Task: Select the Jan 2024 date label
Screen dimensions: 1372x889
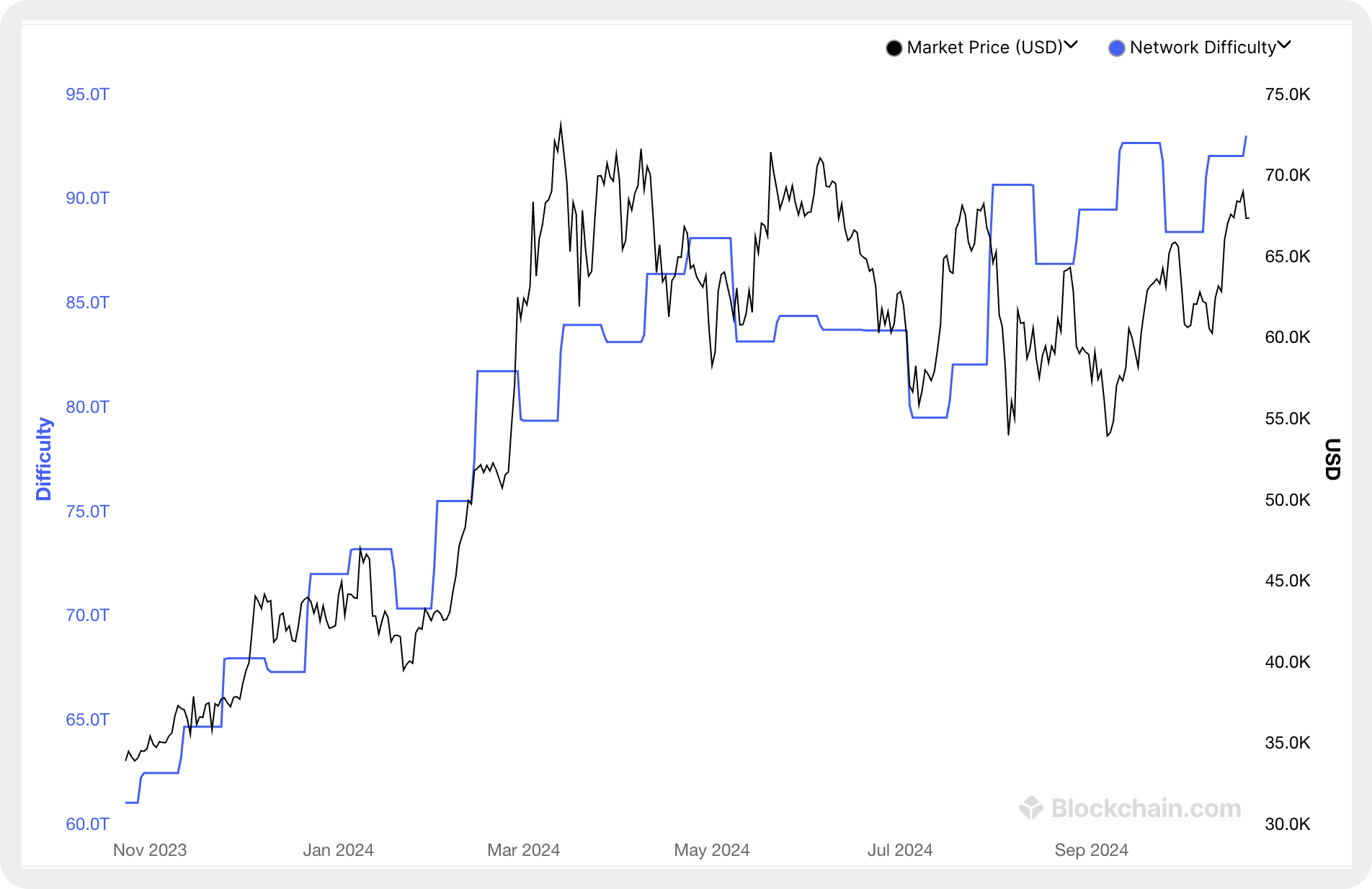Action: point(338,850)
